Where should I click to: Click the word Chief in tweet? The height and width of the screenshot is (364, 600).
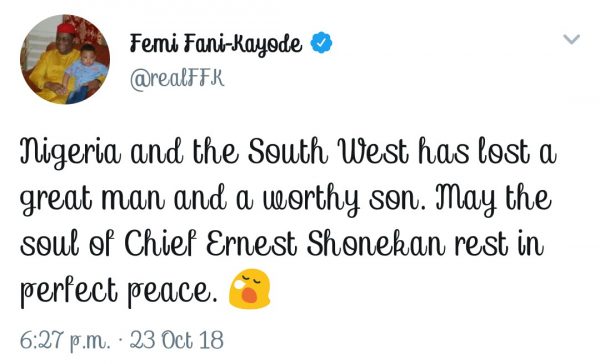tap(161, 243)
